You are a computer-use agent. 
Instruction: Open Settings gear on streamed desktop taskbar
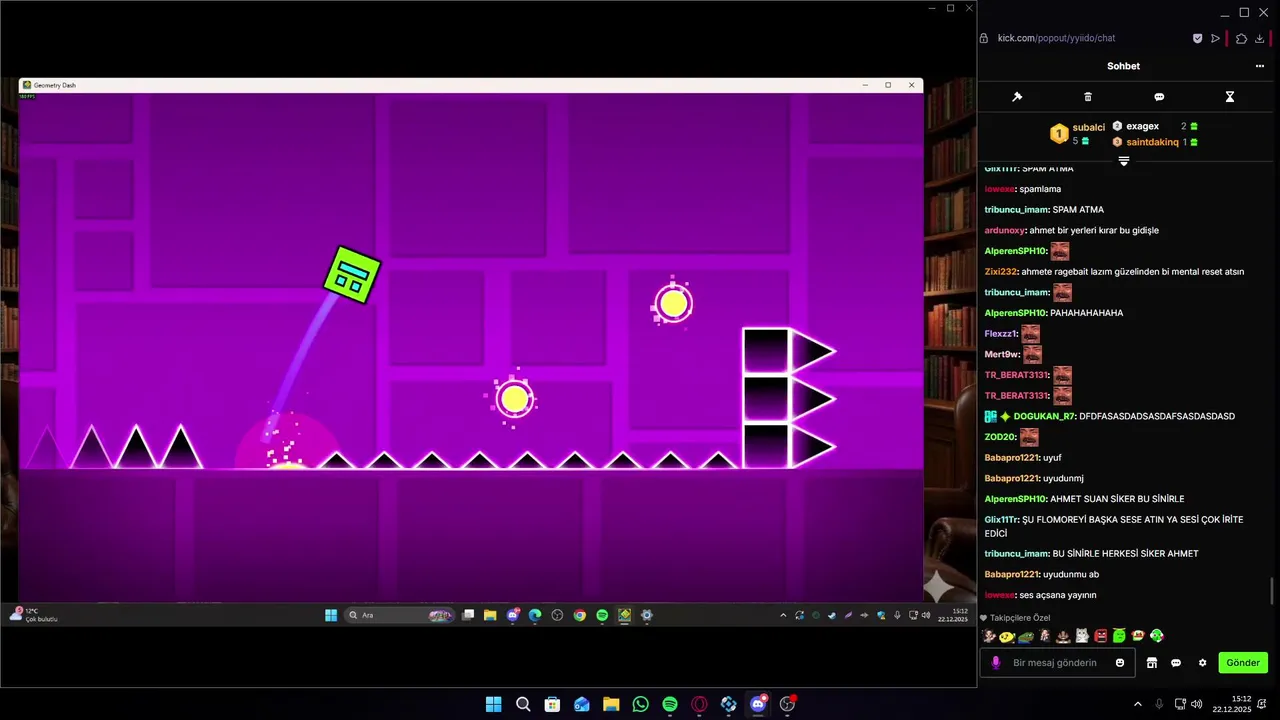[x=646, y=615]
